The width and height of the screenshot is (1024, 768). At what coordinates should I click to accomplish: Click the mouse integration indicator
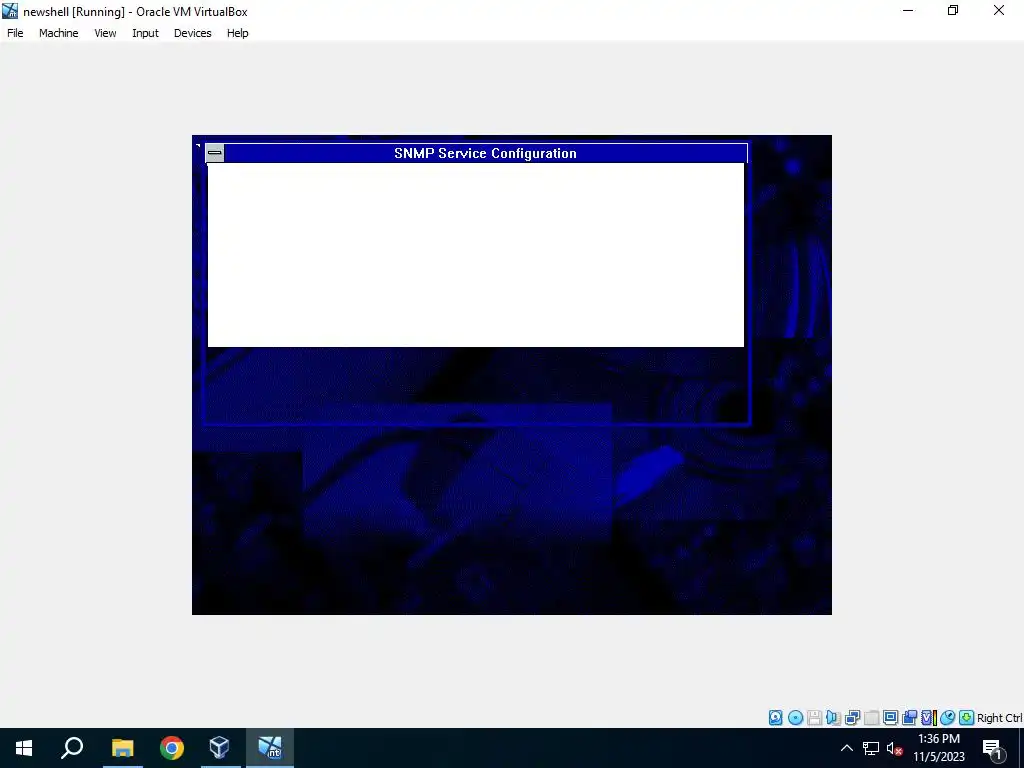pyautogui.click(x=948, y=718)
